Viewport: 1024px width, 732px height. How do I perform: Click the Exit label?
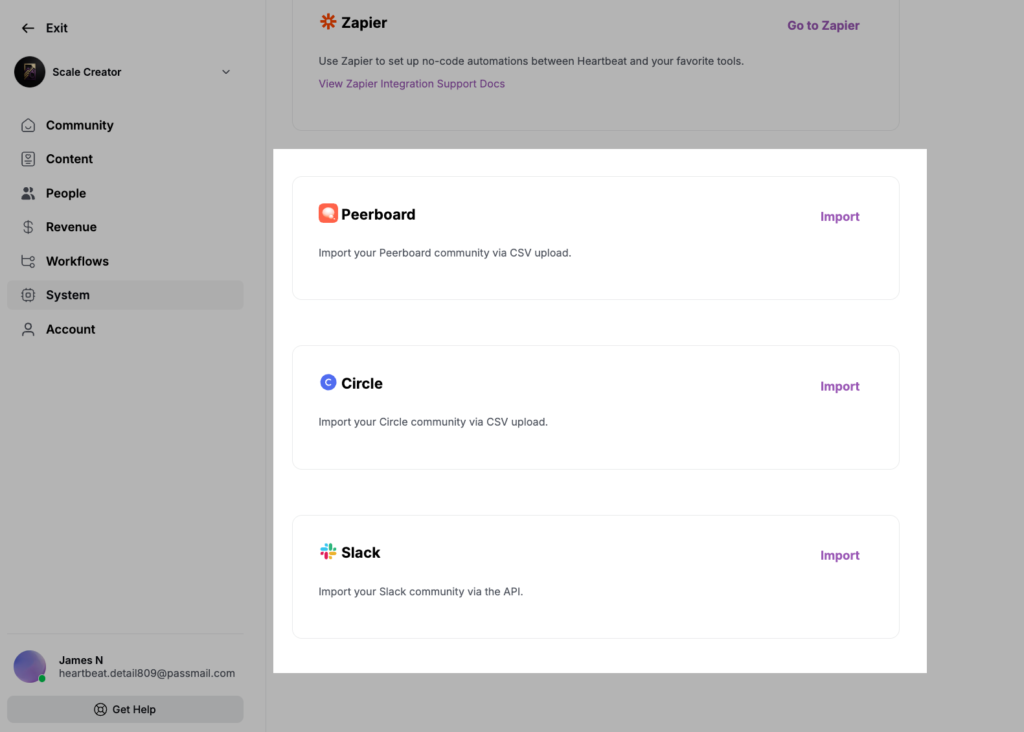(56, 28)
